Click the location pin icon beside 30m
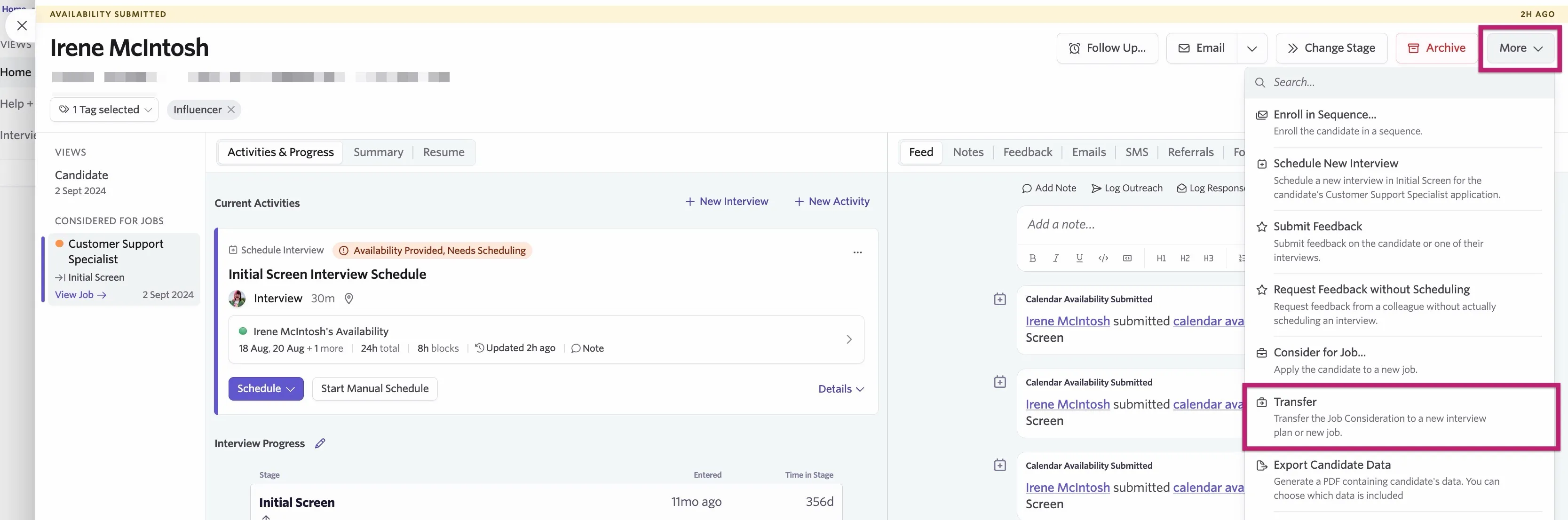The width and height of the screenshot is (1568, 520). click(x=349, y=299)
